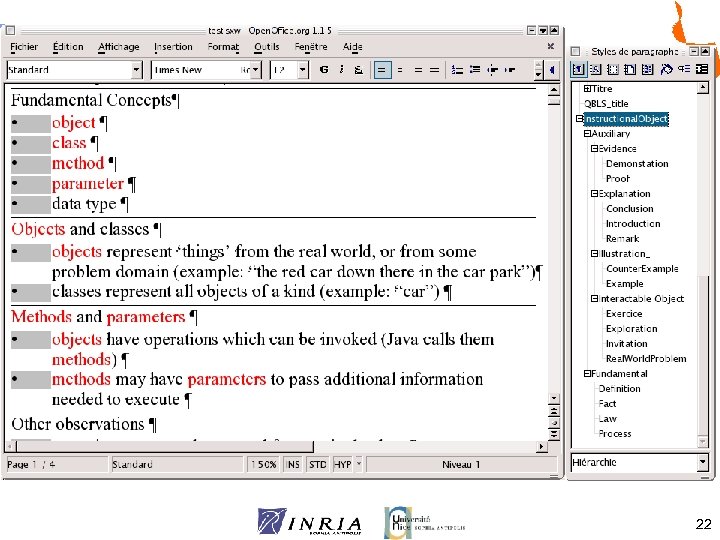Activate Fill Format Mode paint bucket
The height and width of the screenshot is (540, 720).
(666, 69)
